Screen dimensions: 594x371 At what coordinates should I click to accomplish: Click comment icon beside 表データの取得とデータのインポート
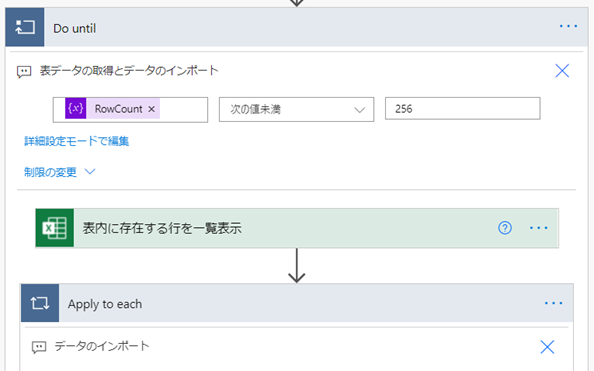pos(24,71)
